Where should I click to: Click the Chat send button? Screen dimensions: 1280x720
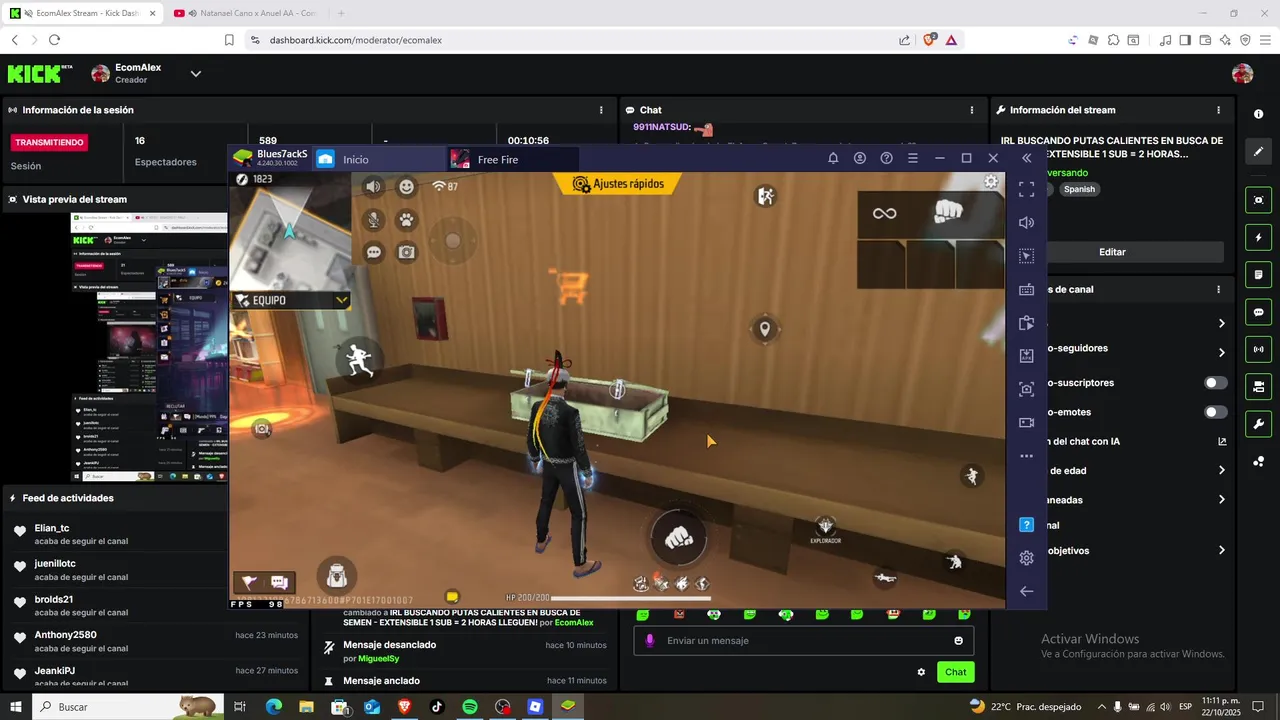click(956, 672)
